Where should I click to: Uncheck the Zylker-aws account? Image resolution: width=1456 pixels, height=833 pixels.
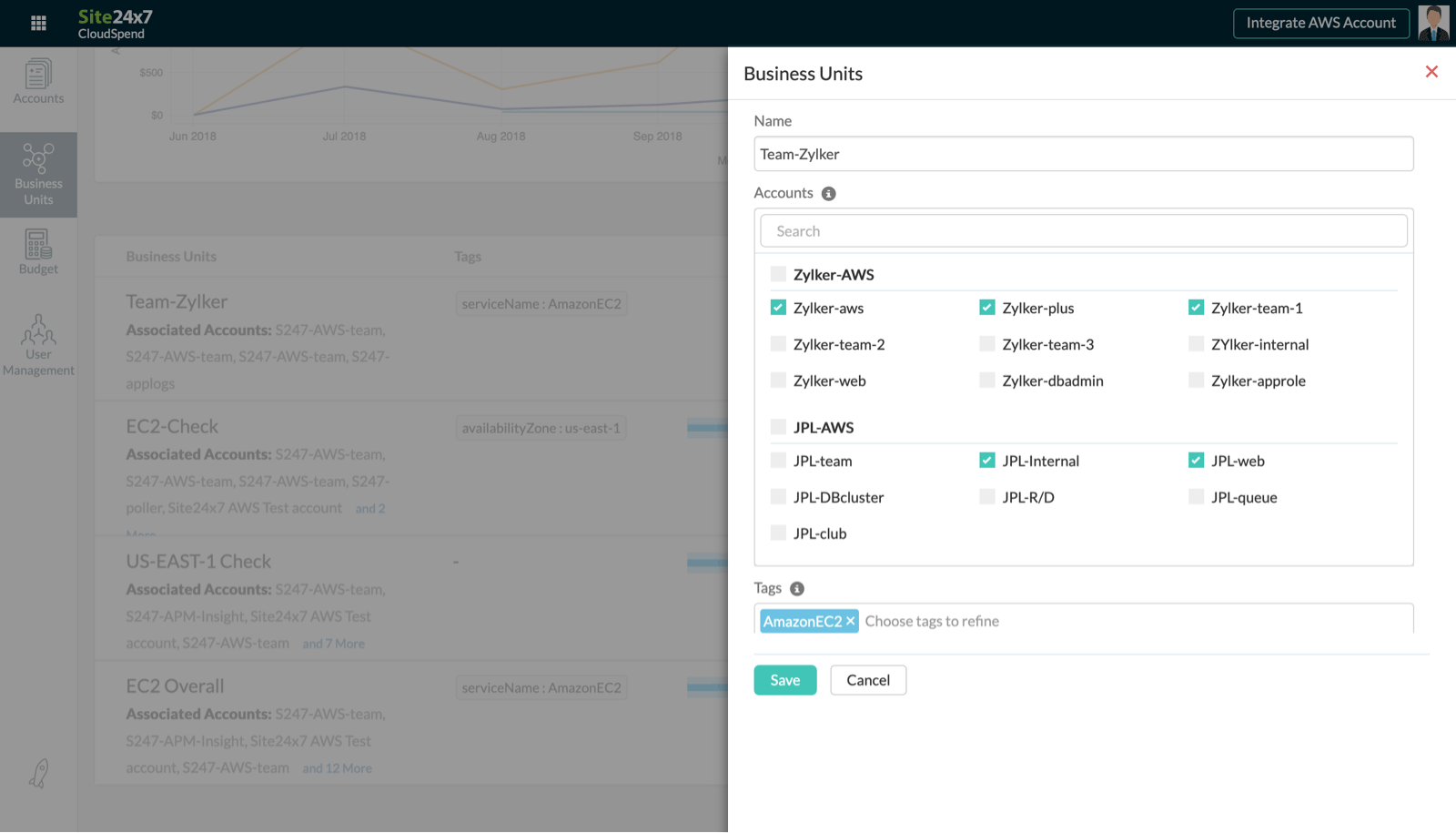coord(778,308)
